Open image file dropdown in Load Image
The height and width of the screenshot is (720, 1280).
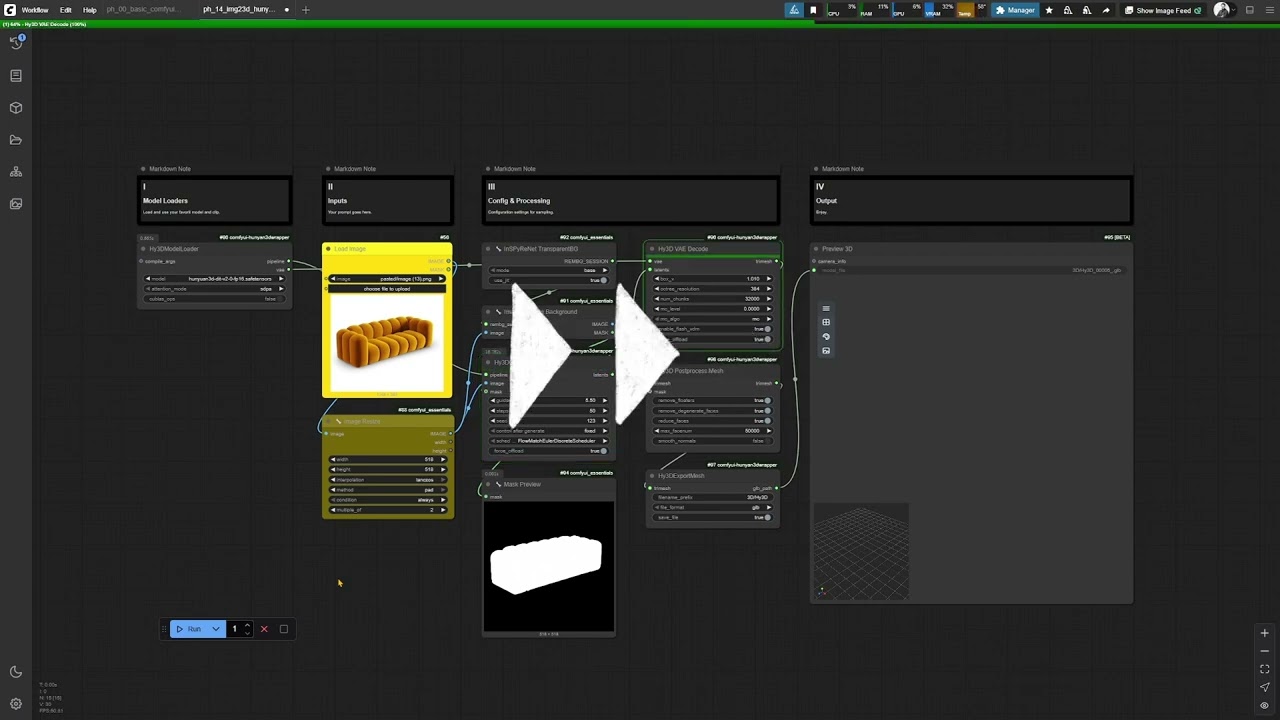click(x=388, y=279)
